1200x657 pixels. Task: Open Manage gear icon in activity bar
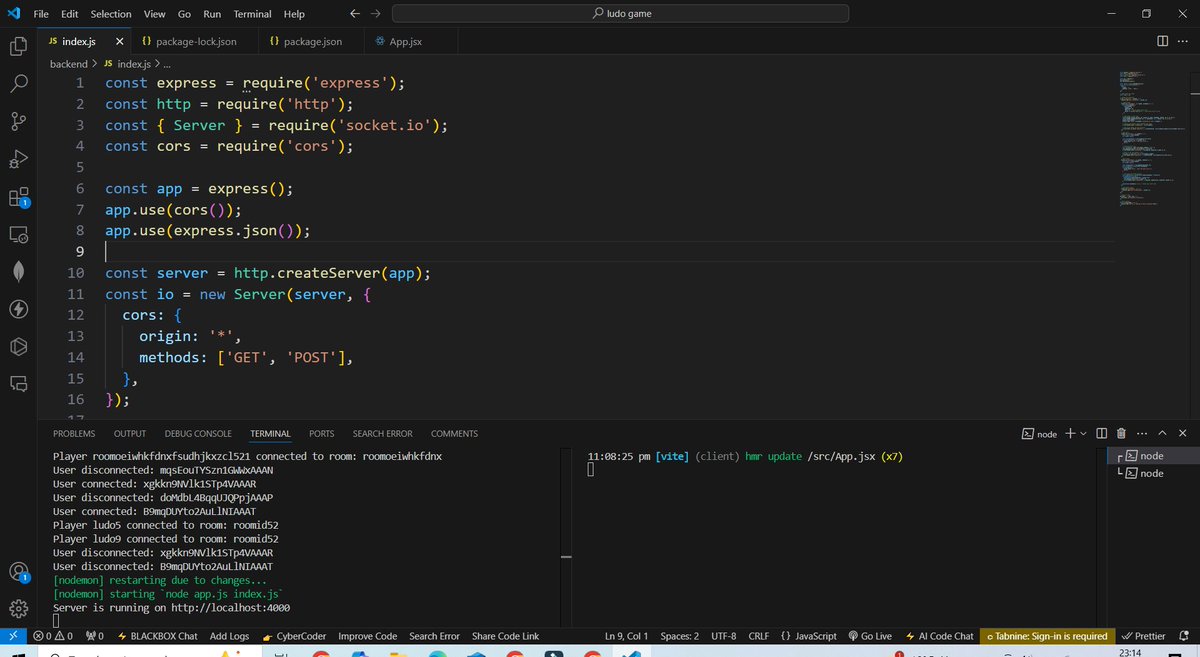pos(18,608)
